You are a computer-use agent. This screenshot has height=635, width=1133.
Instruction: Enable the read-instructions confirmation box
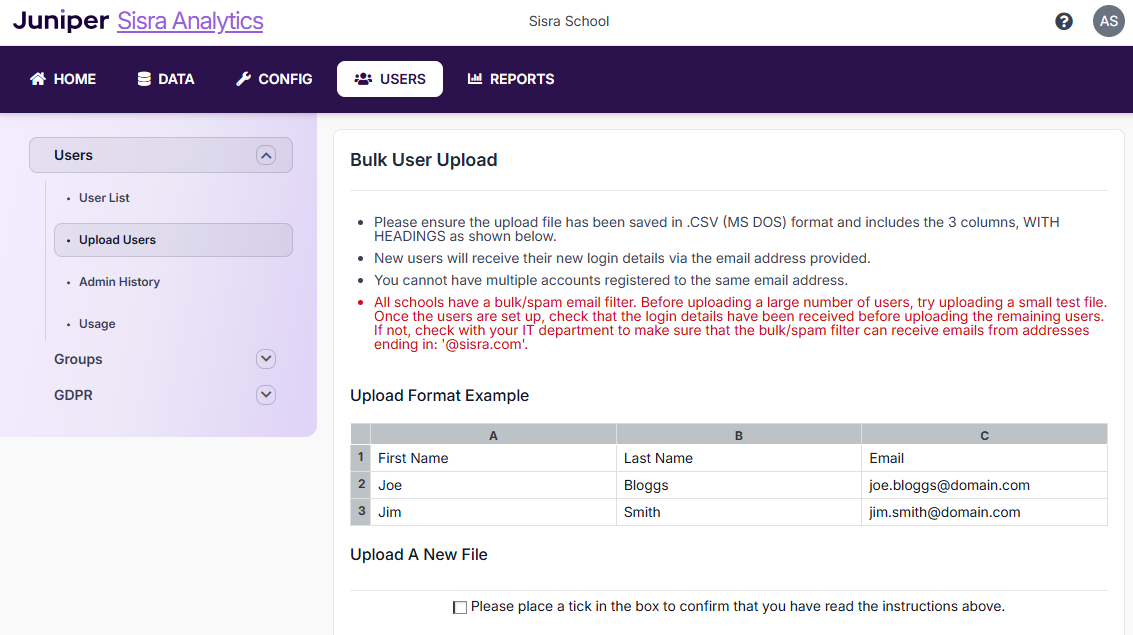pyautogui.click(x=460, y=607)
